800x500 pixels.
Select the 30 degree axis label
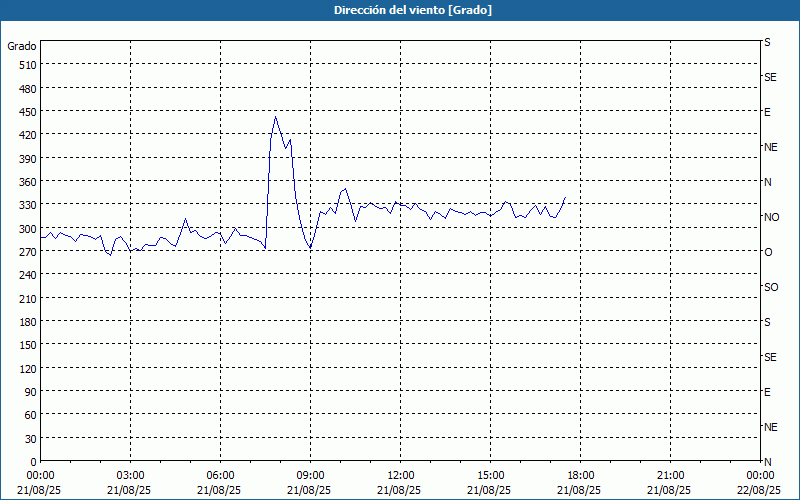[31, 439]
